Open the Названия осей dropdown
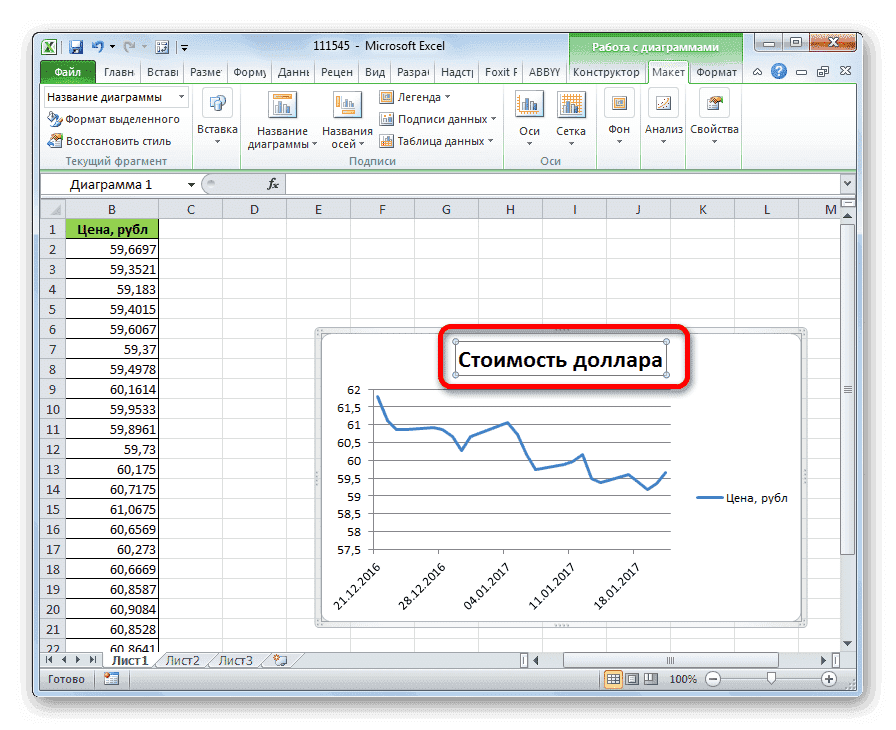 345,118
